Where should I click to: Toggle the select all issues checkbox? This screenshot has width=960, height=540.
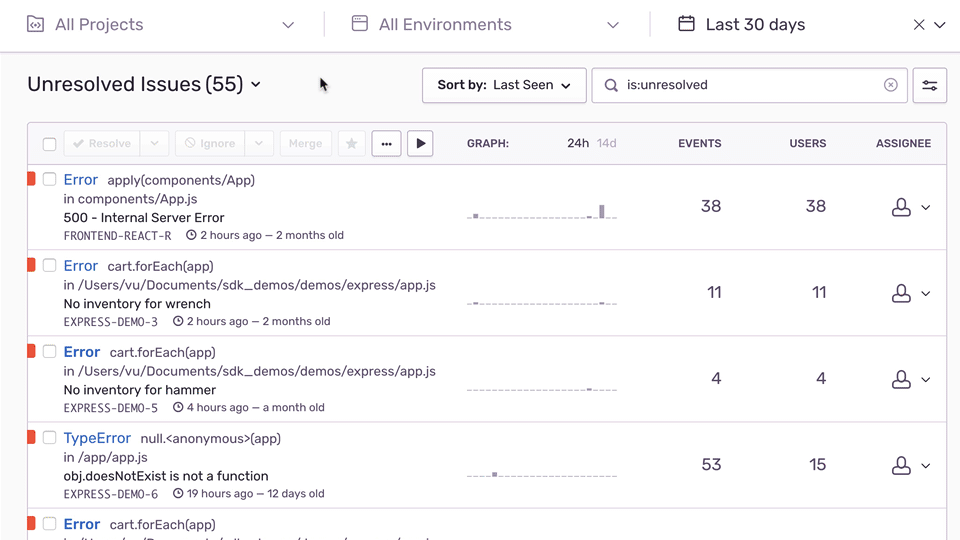49,144
